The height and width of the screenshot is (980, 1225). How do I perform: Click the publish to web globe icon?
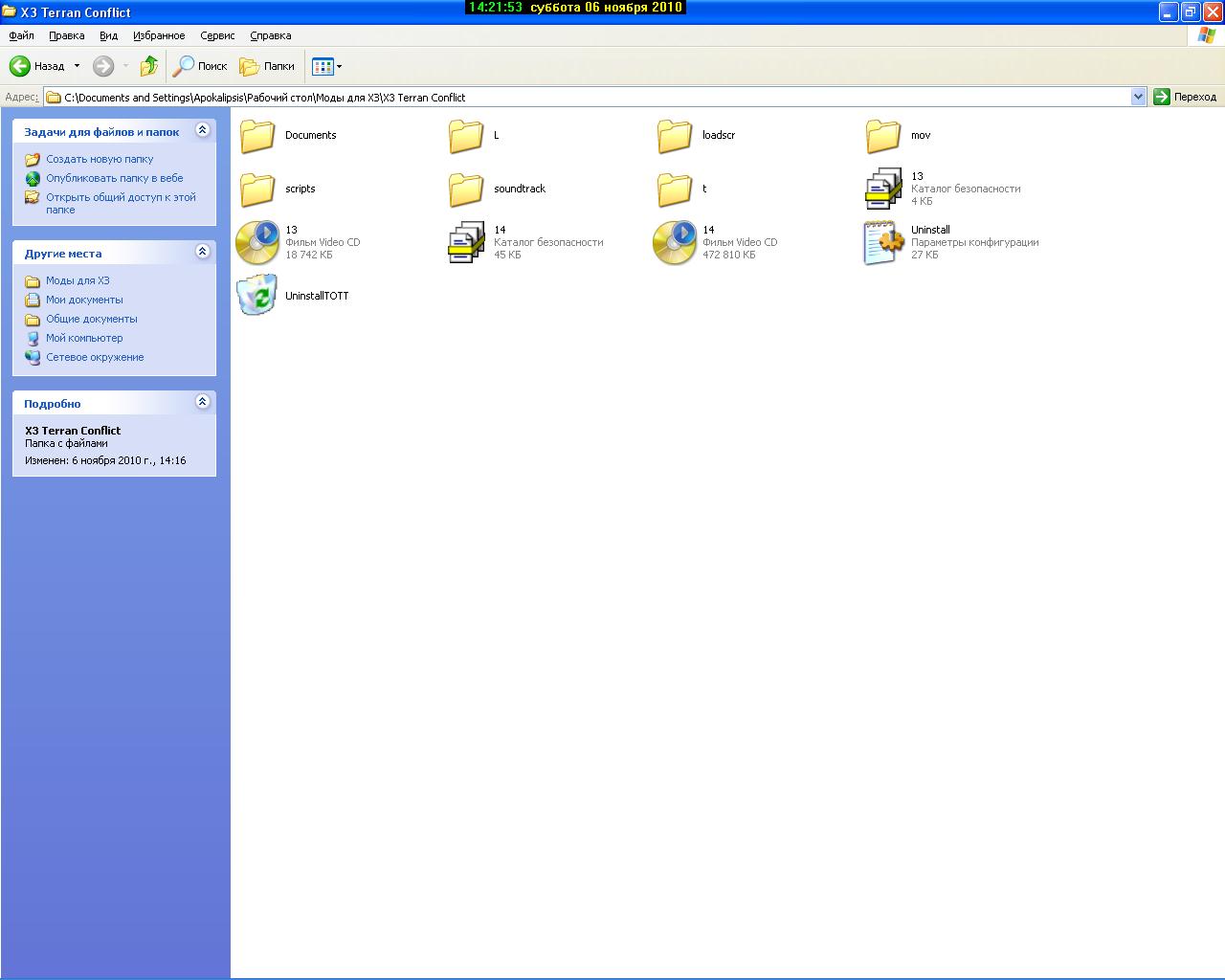[33, 179]
